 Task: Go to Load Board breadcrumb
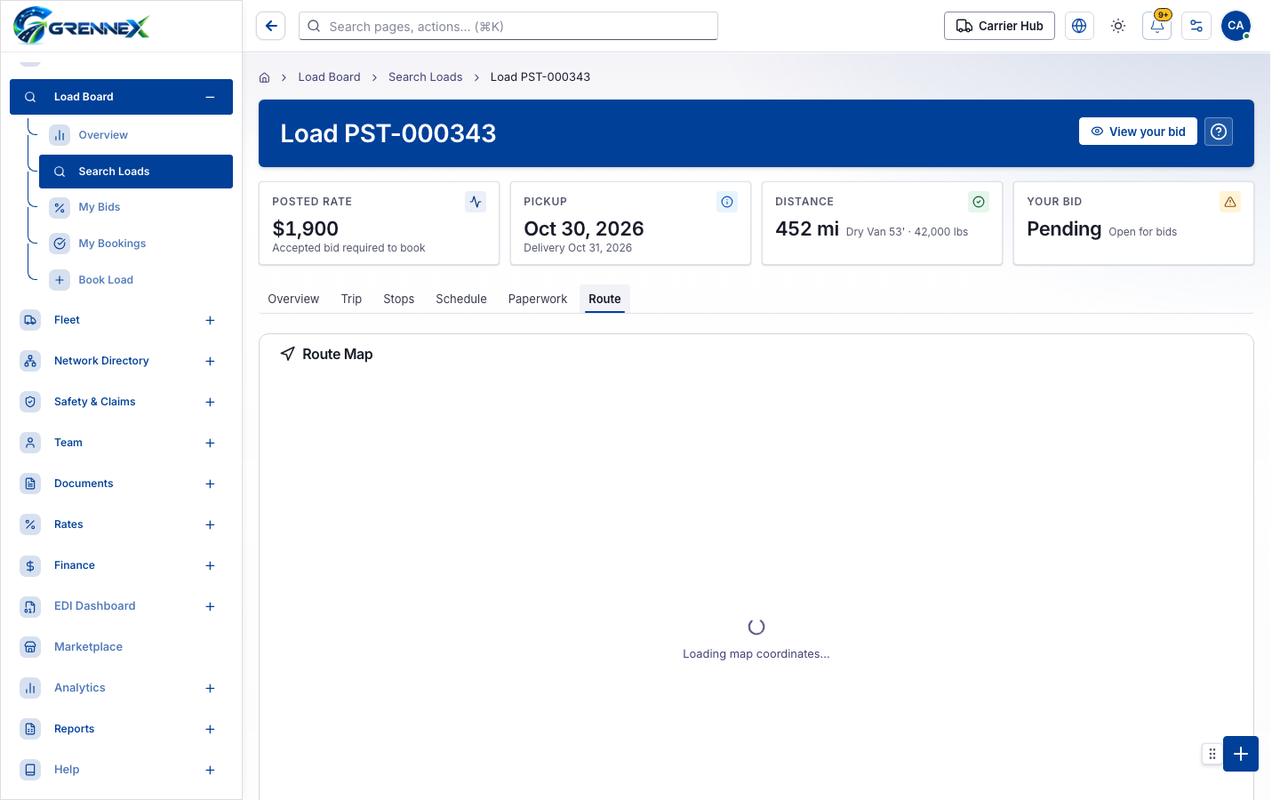pos(329,77)
